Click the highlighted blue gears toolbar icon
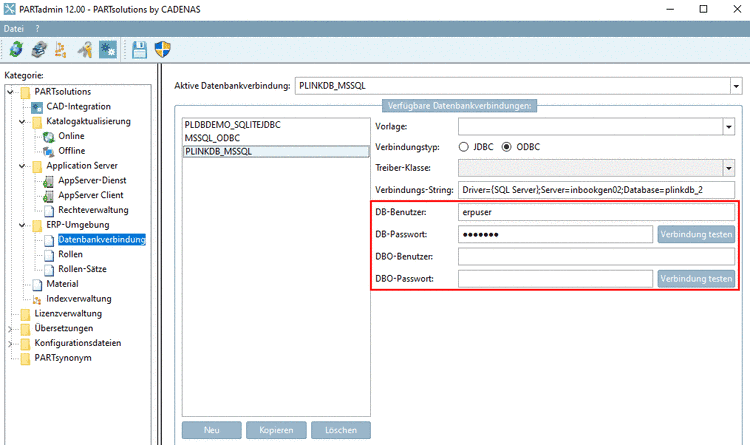The height and width of the screenshot is (445, 750). [x=108, y=49]
